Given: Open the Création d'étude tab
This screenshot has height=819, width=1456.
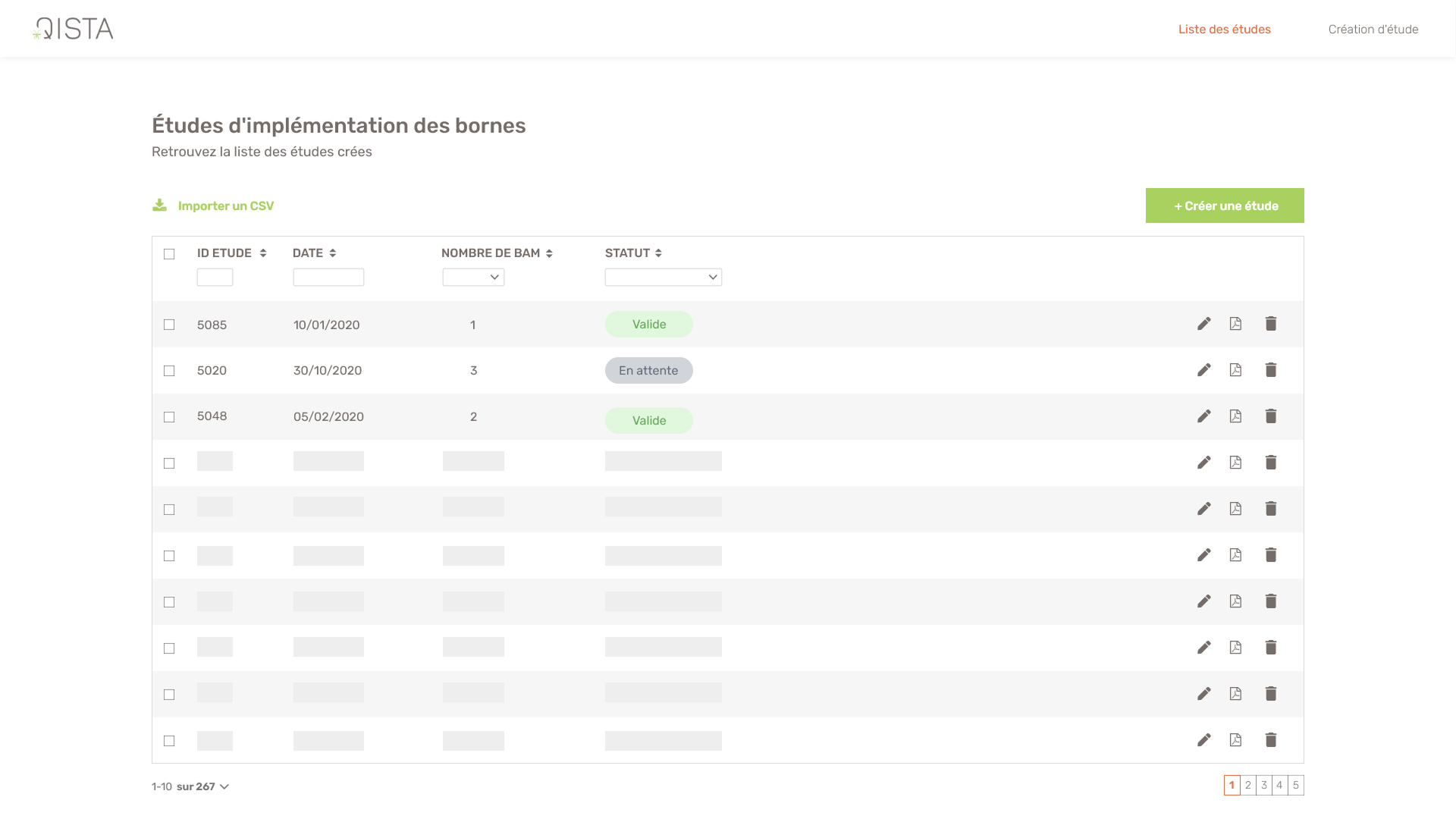Looking at the screenshot, I should point(1373,30).
